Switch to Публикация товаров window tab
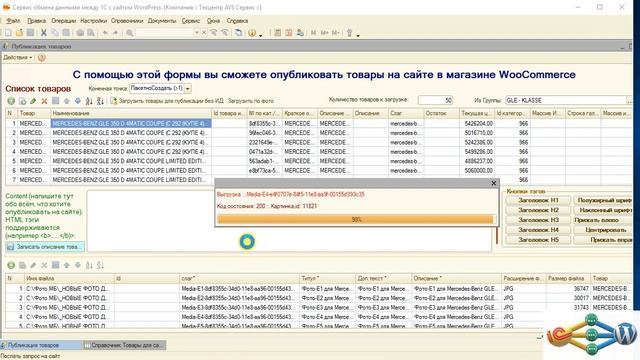Viewport: 640px width, 360px height. [x=41, y=345]
